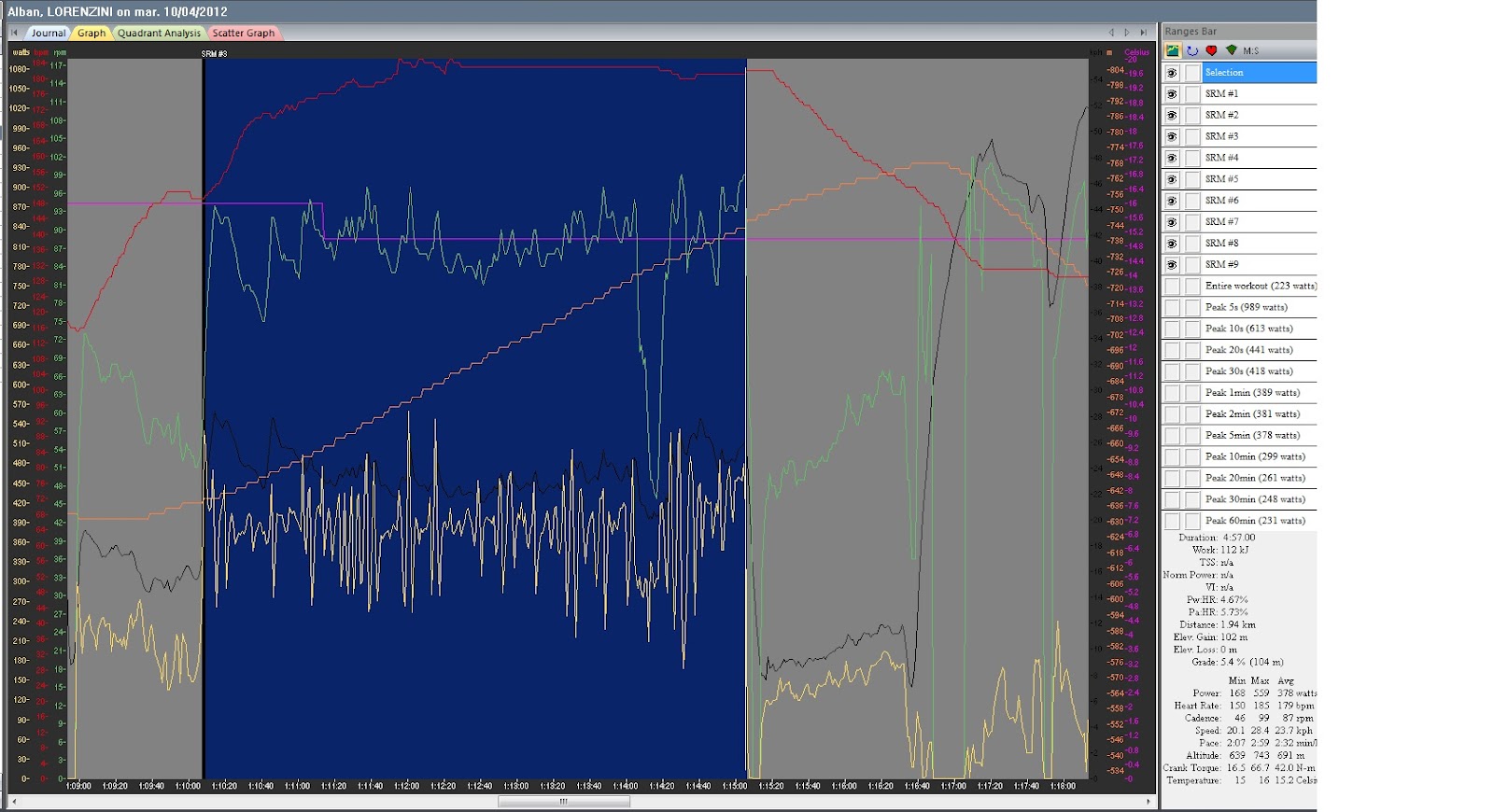Image resolution: width=1494 pixels, height=812 pixels.
Task: Check the box next to SRM #1
Action: click(x=1192, y=94)
